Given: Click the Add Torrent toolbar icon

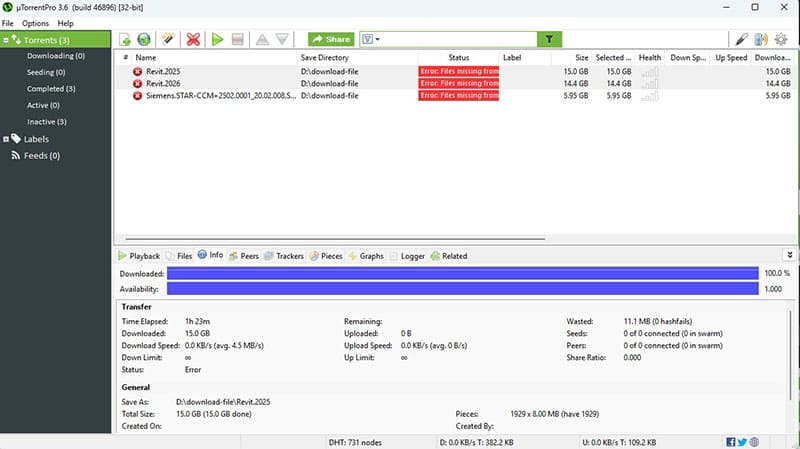Looking at the screenshot, I should (125, 39).
